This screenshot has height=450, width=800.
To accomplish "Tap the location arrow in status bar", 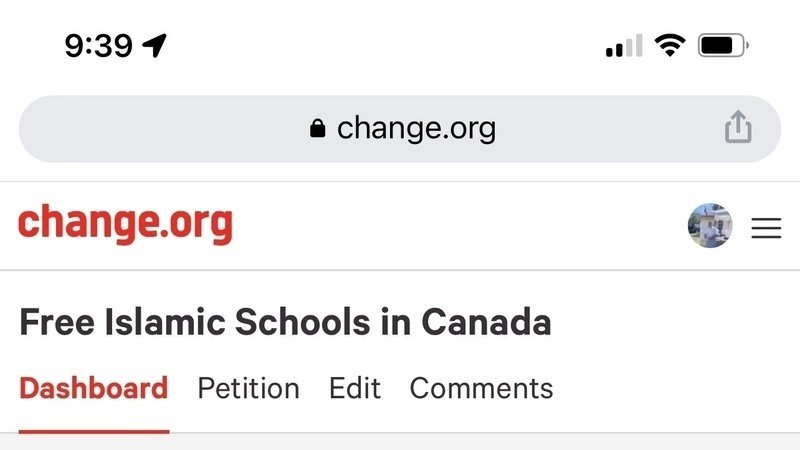I will 155,45.
